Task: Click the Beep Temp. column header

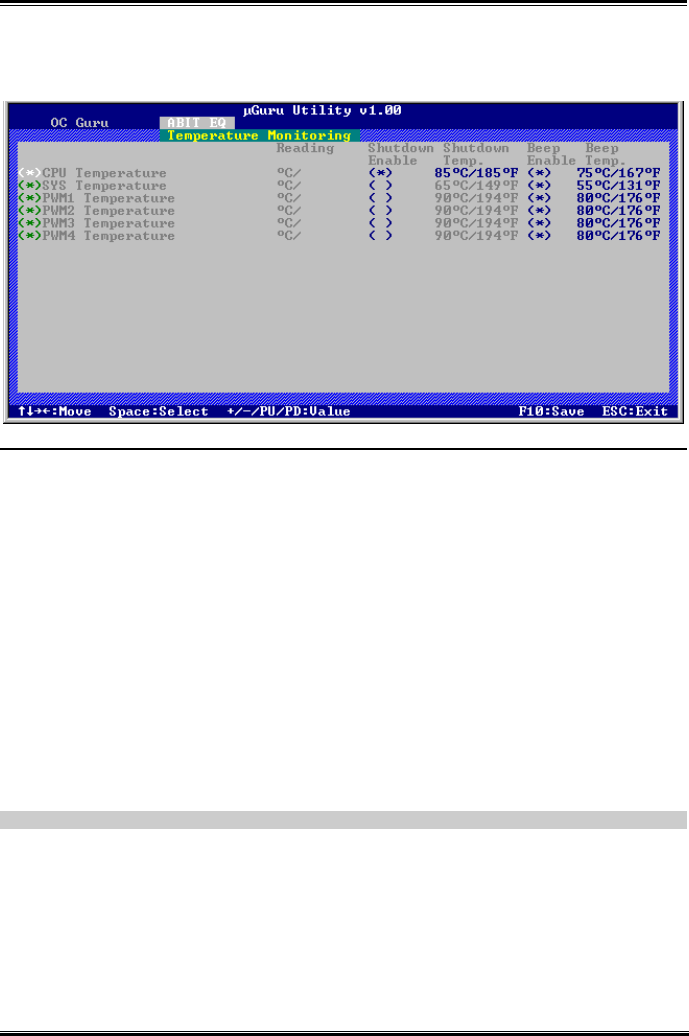Action: (x=605, y=155)
